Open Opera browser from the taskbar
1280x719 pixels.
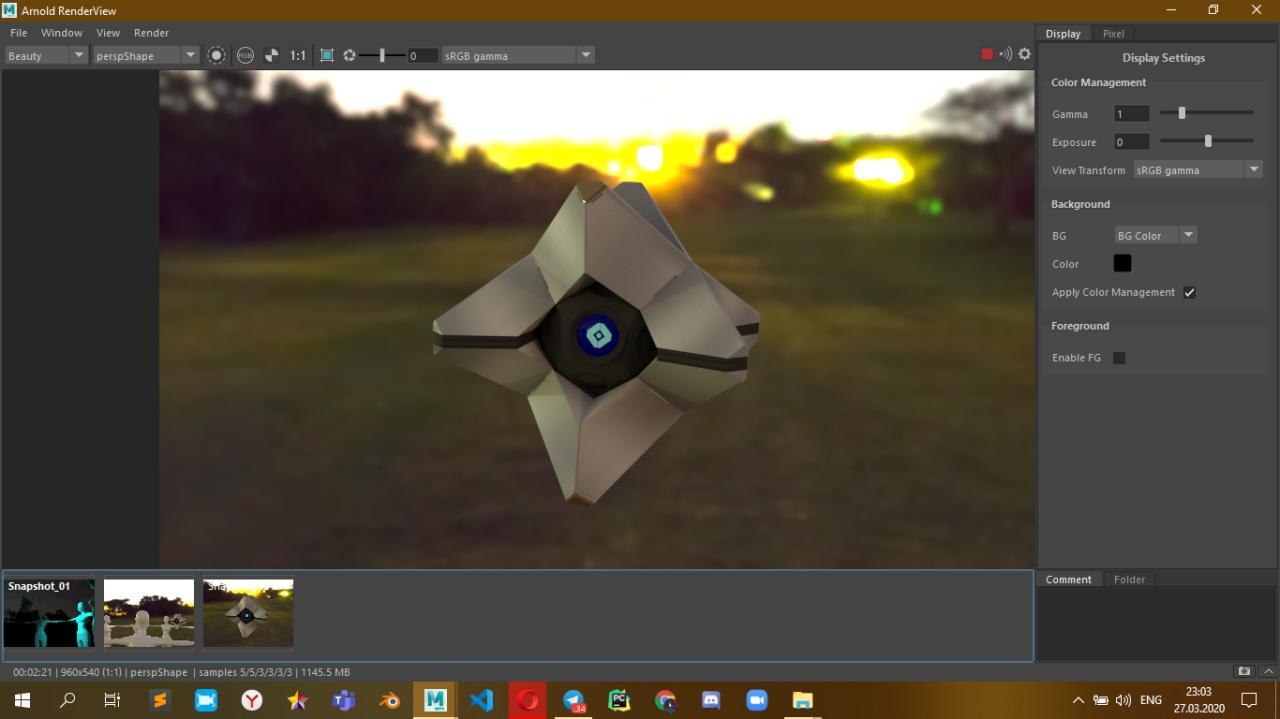pos(527,700)
